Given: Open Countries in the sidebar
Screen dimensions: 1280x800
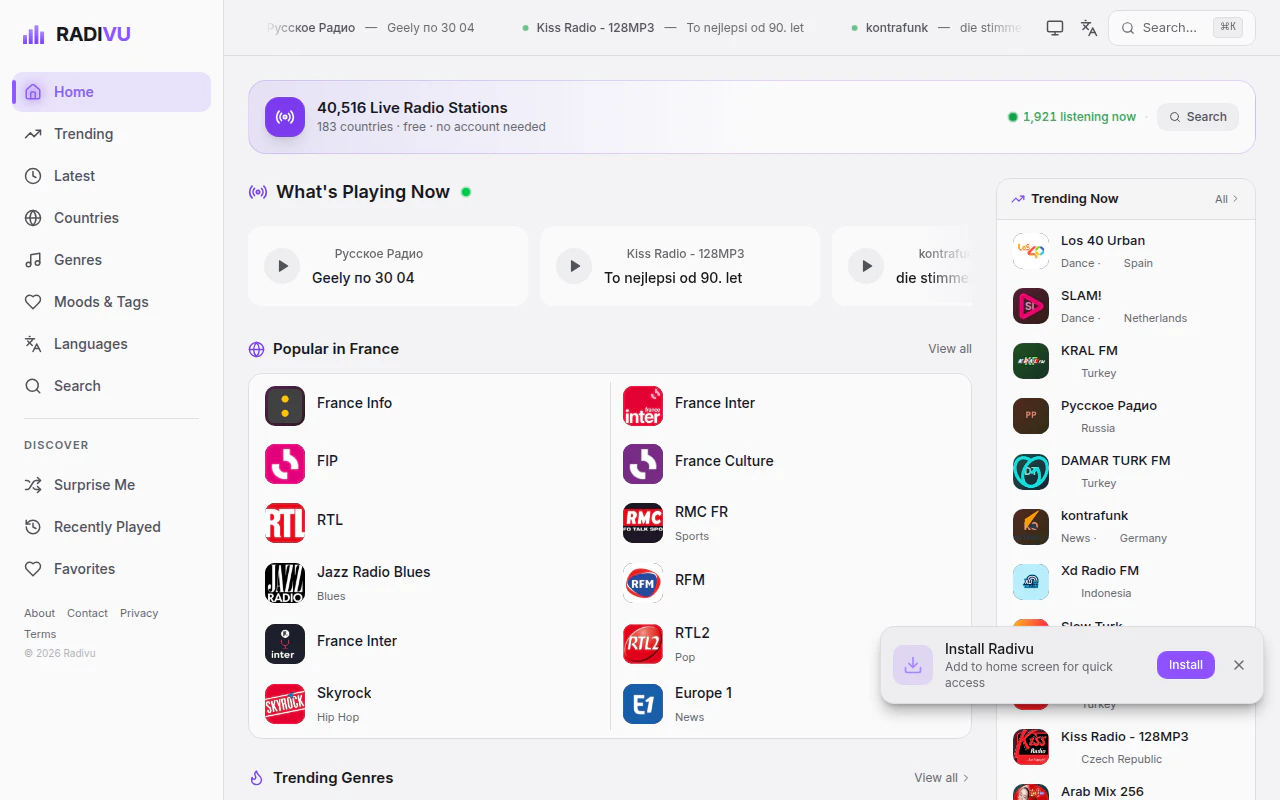Looking at the screenshot, I should click(111, 218).
